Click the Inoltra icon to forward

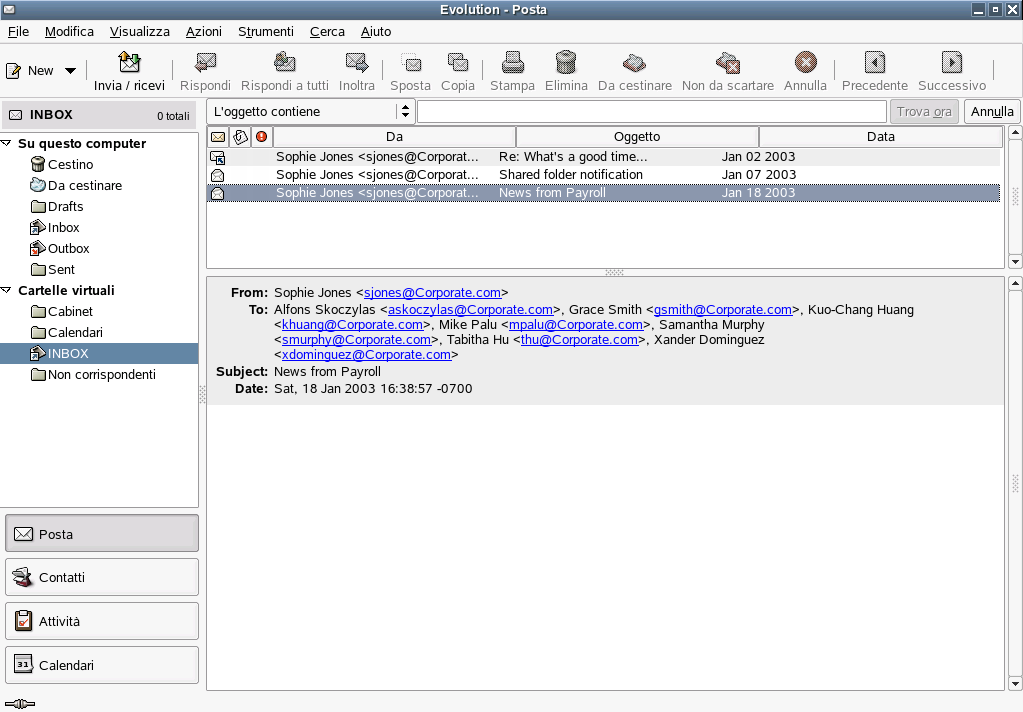click(354, 62)
